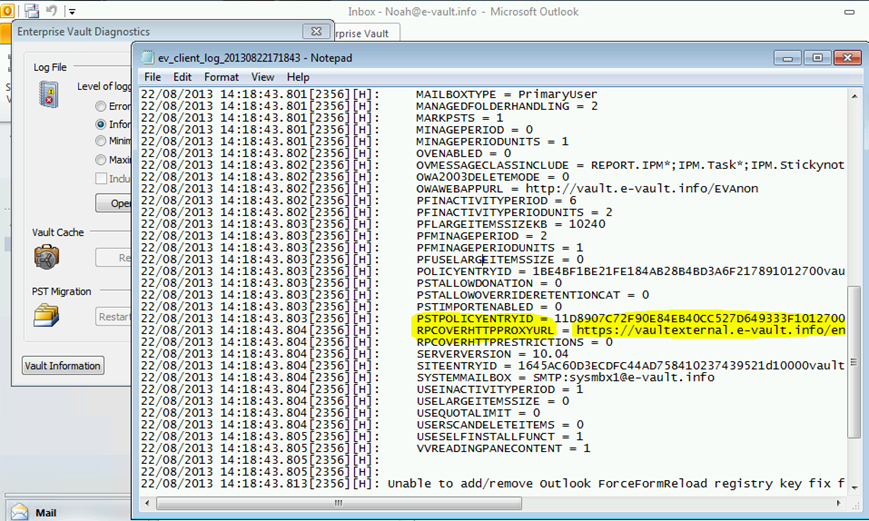Viewport: 869px width, 521px height.
Task: Click the SERVERVERSION = 10.04 line
Action: pos(493,354)
